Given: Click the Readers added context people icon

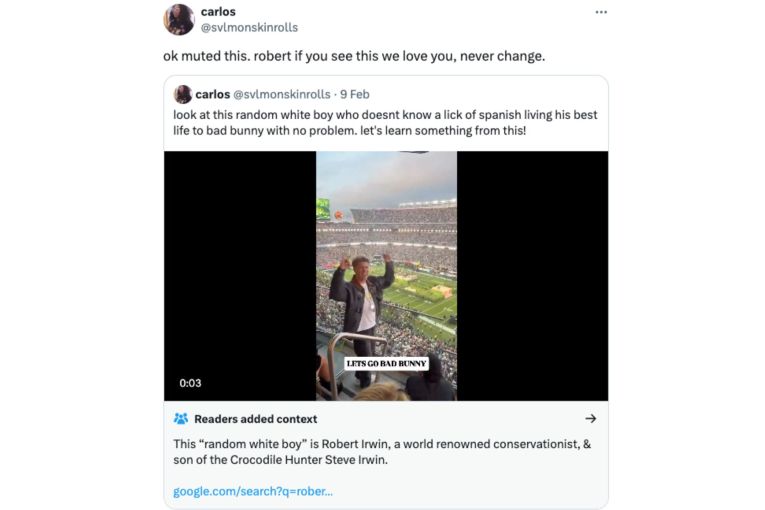Looking at the screenshot, I should 181,419.
